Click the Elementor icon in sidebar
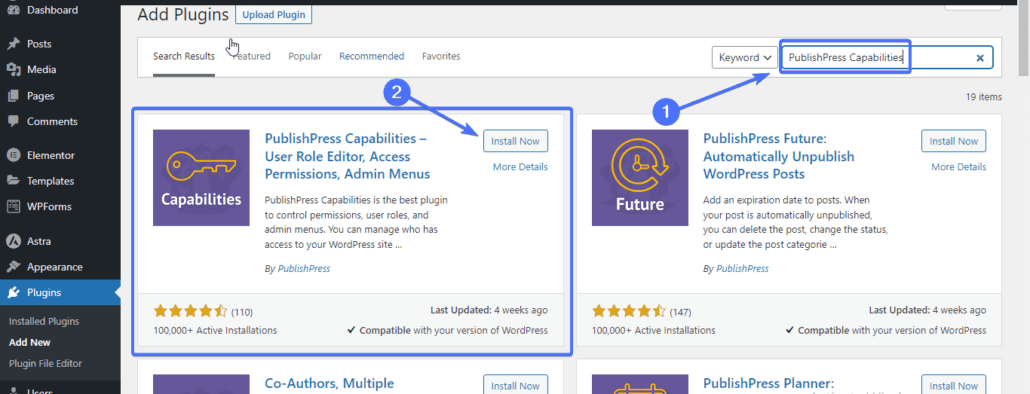 [x=12, y=156]
